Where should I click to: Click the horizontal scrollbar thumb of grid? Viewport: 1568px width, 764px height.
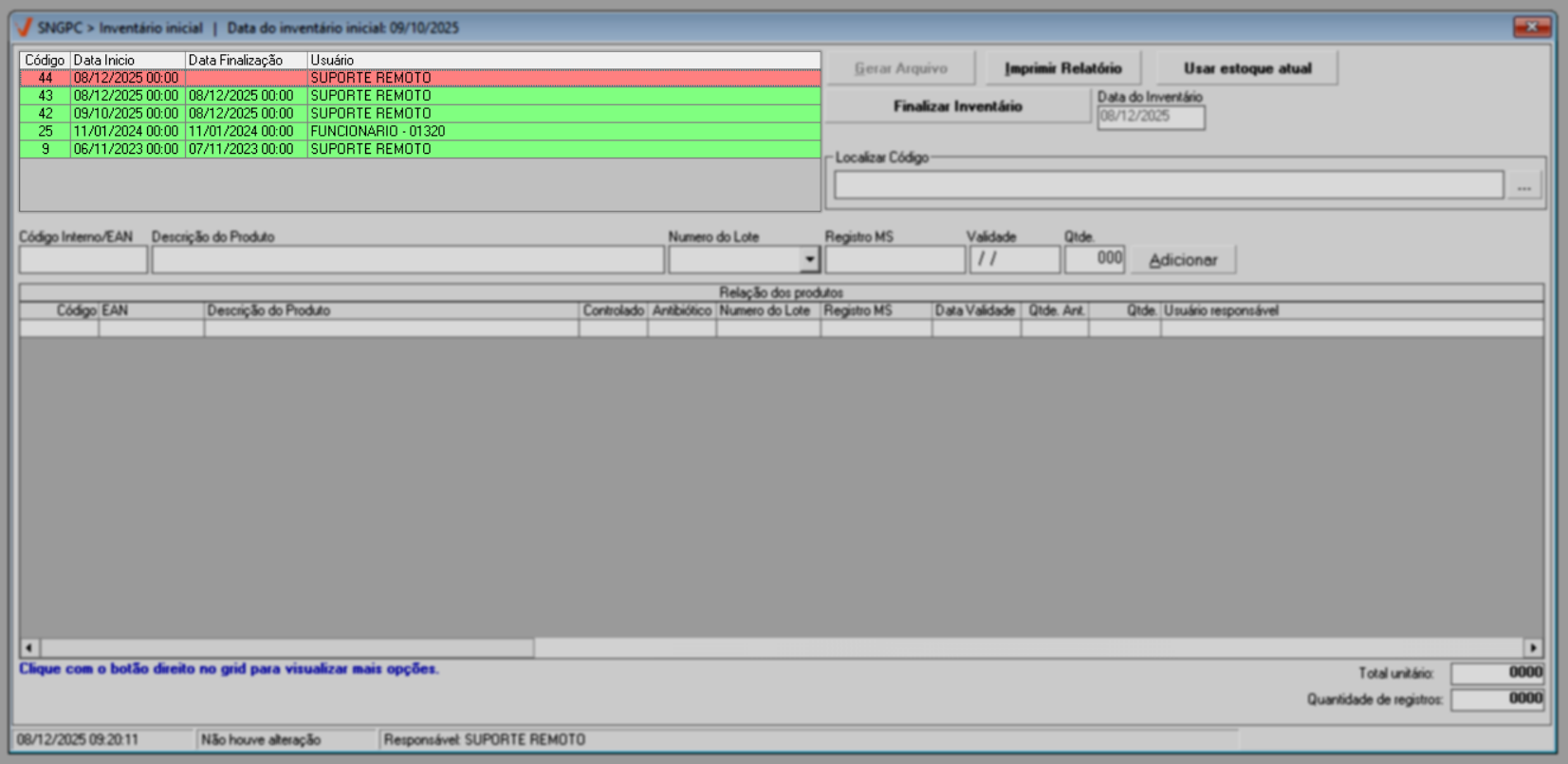[x=286, y=647]
